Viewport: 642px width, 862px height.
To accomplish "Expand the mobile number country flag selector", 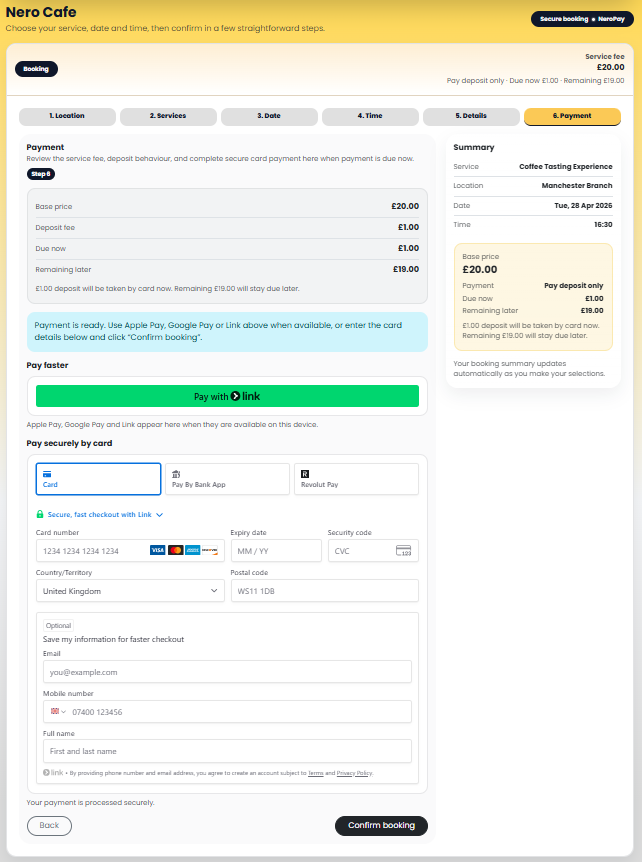I will tap(57, 712).
